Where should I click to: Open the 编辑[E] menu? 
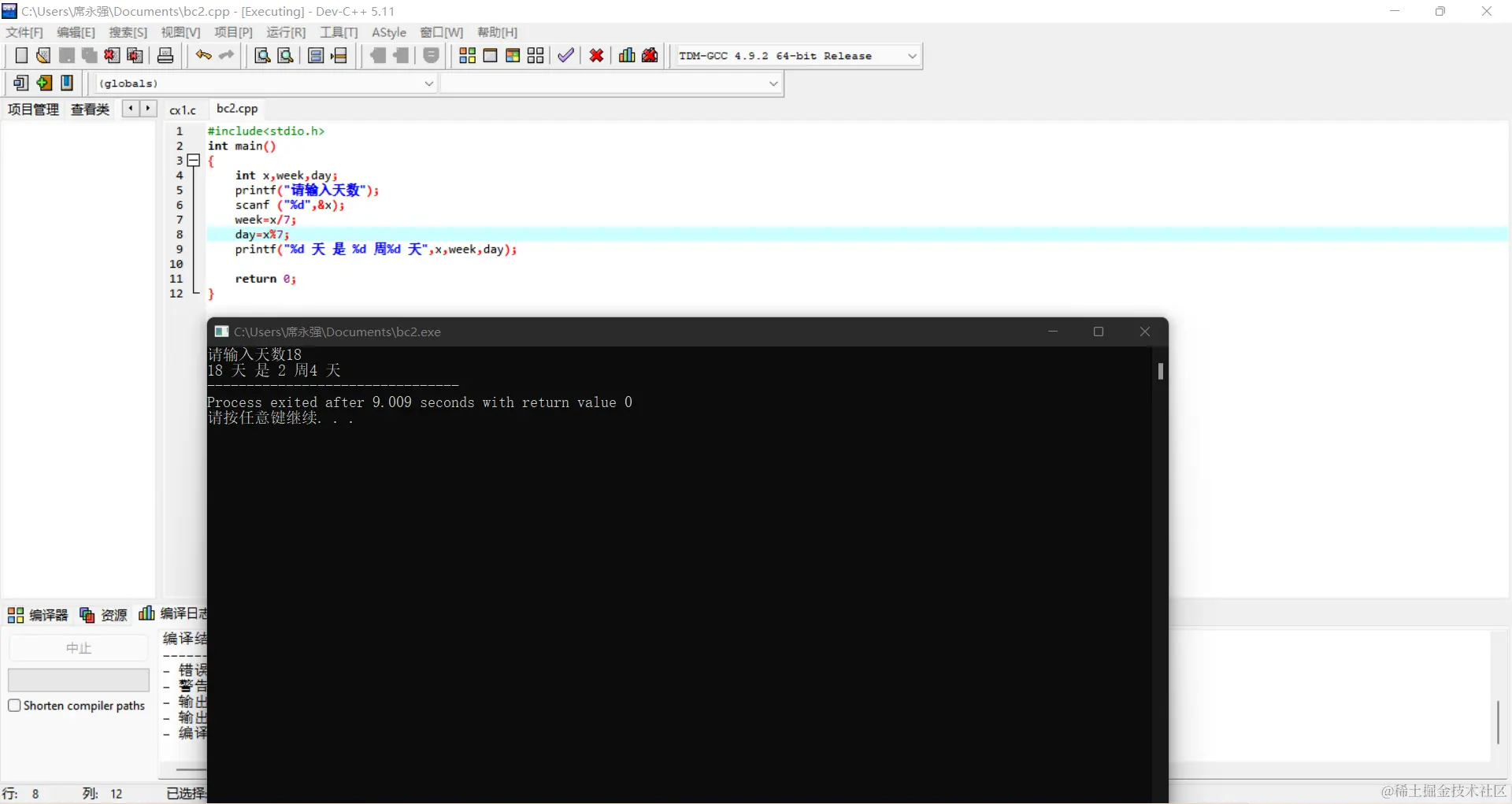76,32
